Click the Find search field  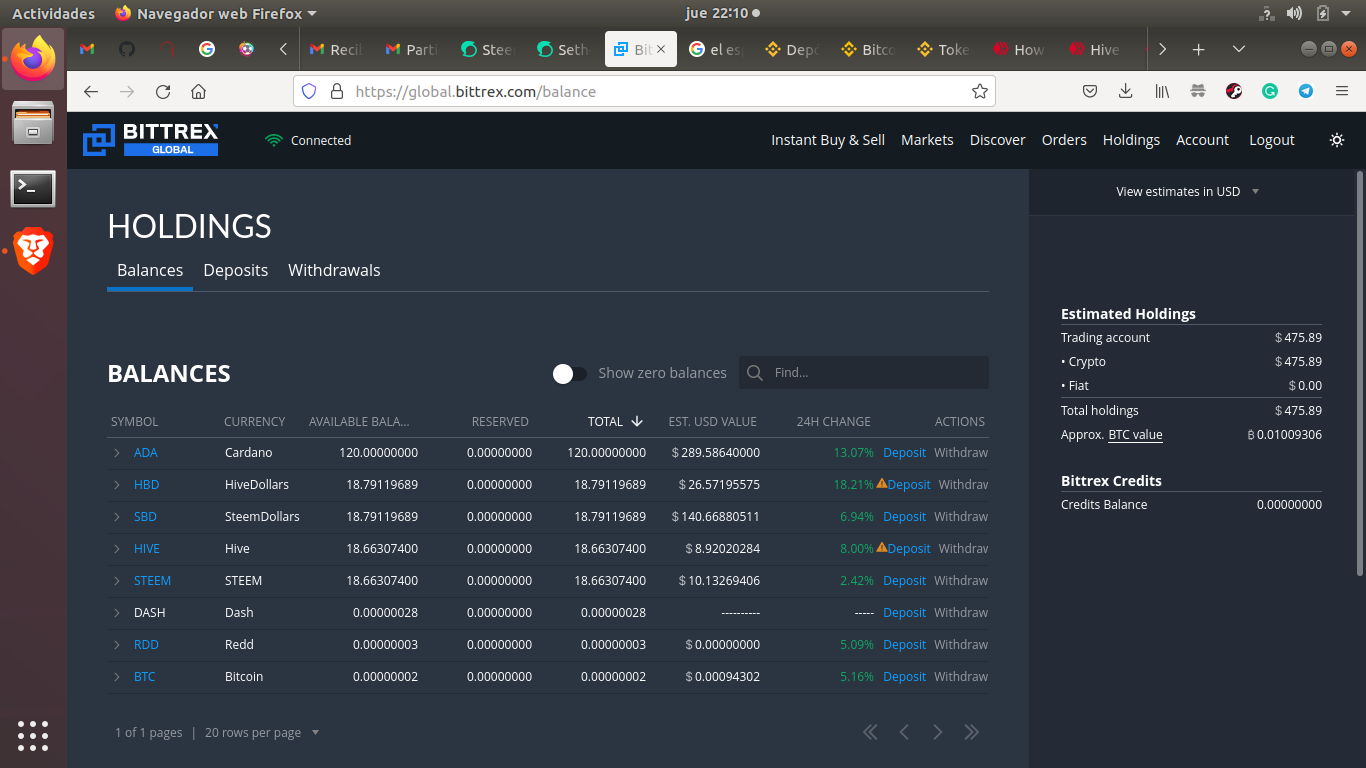pyautogui.click(x=864, y=372)
